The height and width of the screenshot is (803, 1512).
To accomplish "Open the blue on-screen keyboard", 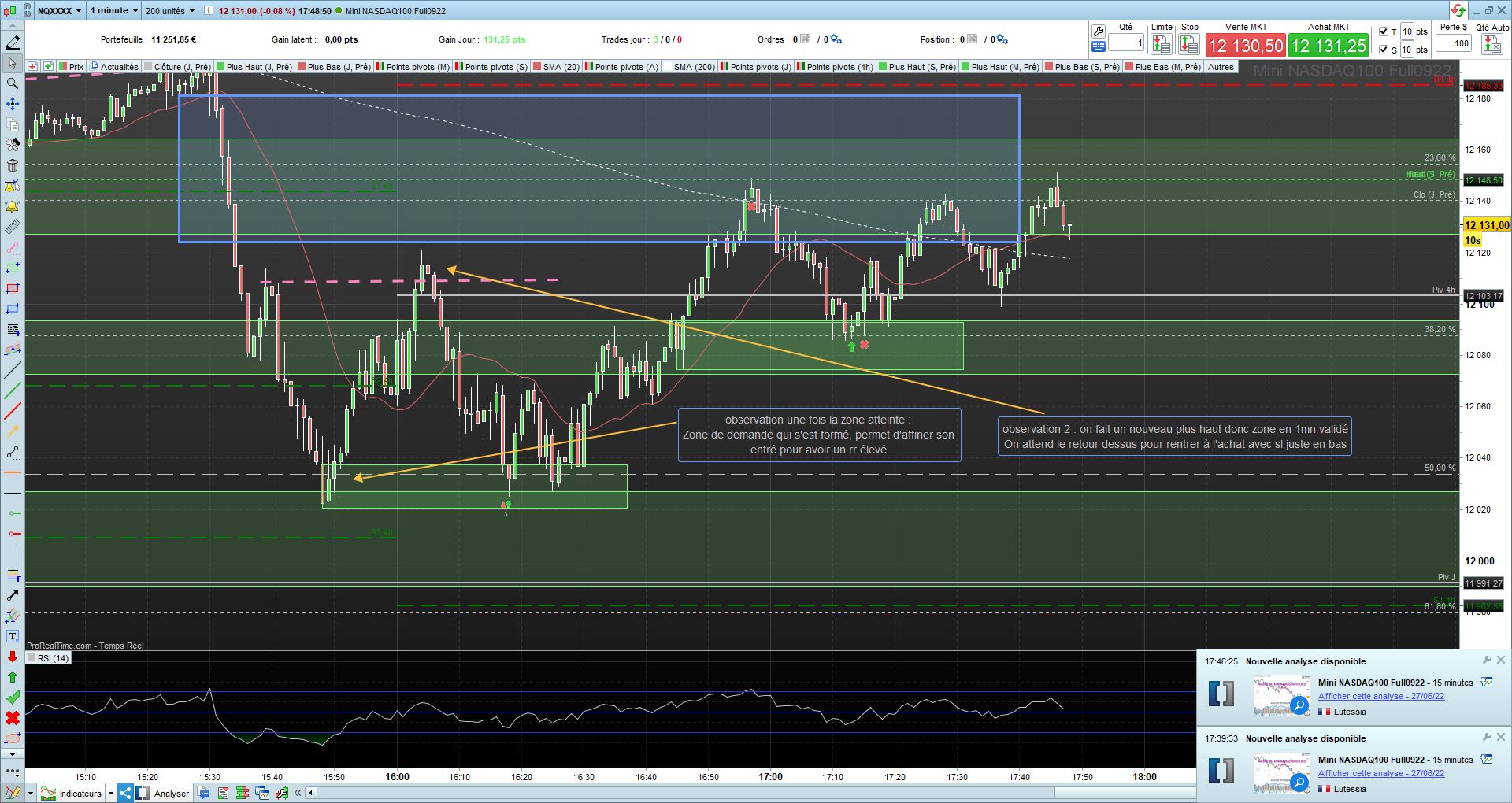I will tap(1099, 47).
